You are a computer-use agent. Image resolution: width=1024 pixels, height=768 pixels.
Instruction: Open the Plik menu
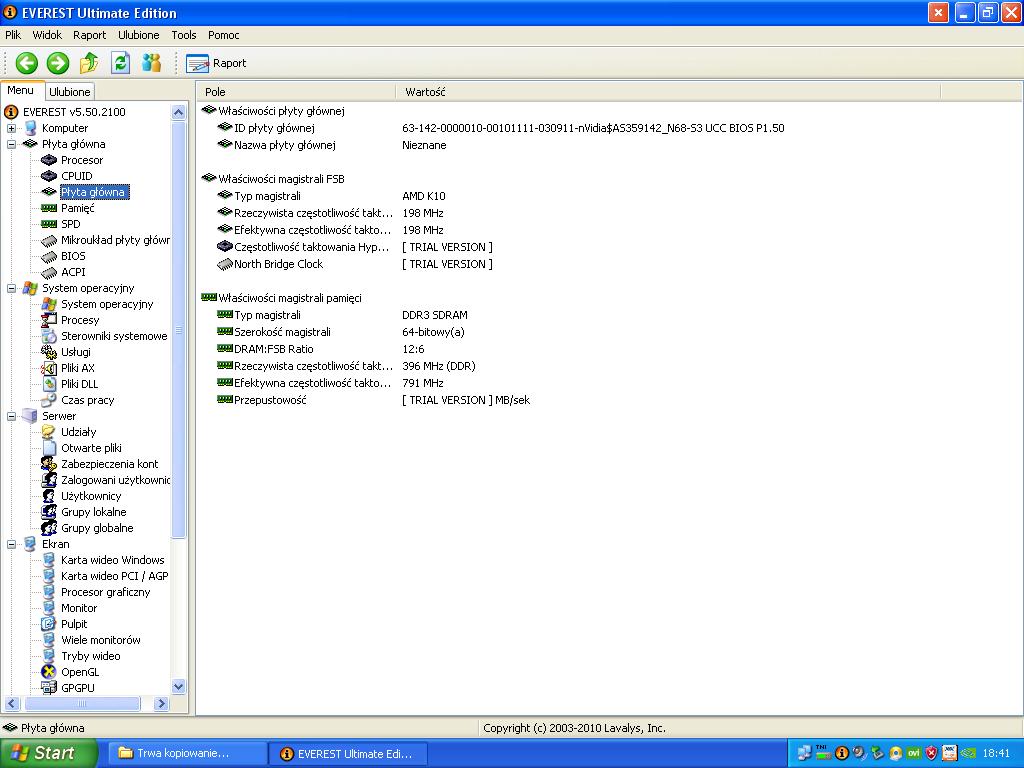point(13,35)
